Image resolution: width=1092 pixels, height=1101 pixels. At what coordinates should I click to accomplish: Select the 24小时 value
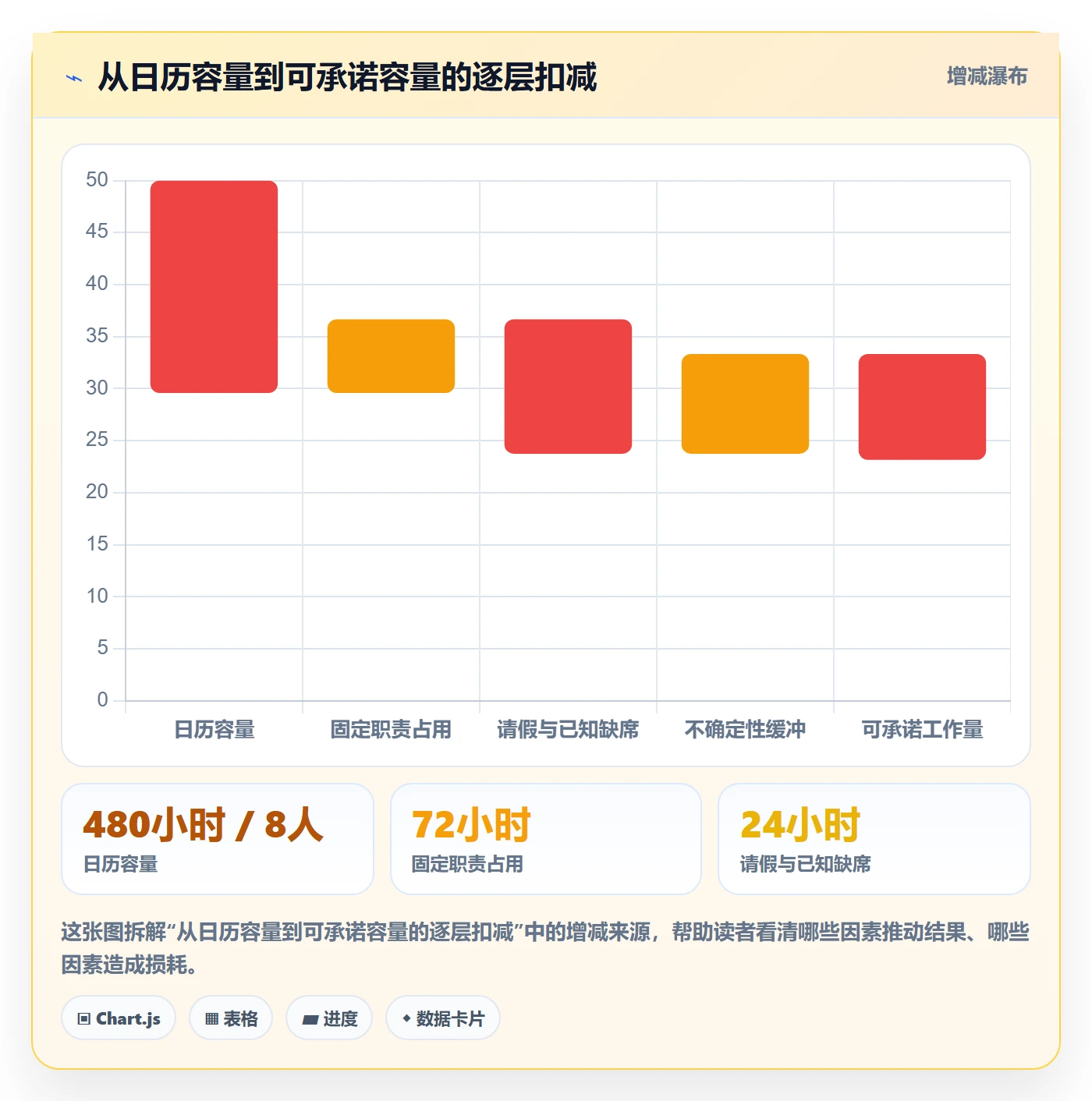(800, 825)
